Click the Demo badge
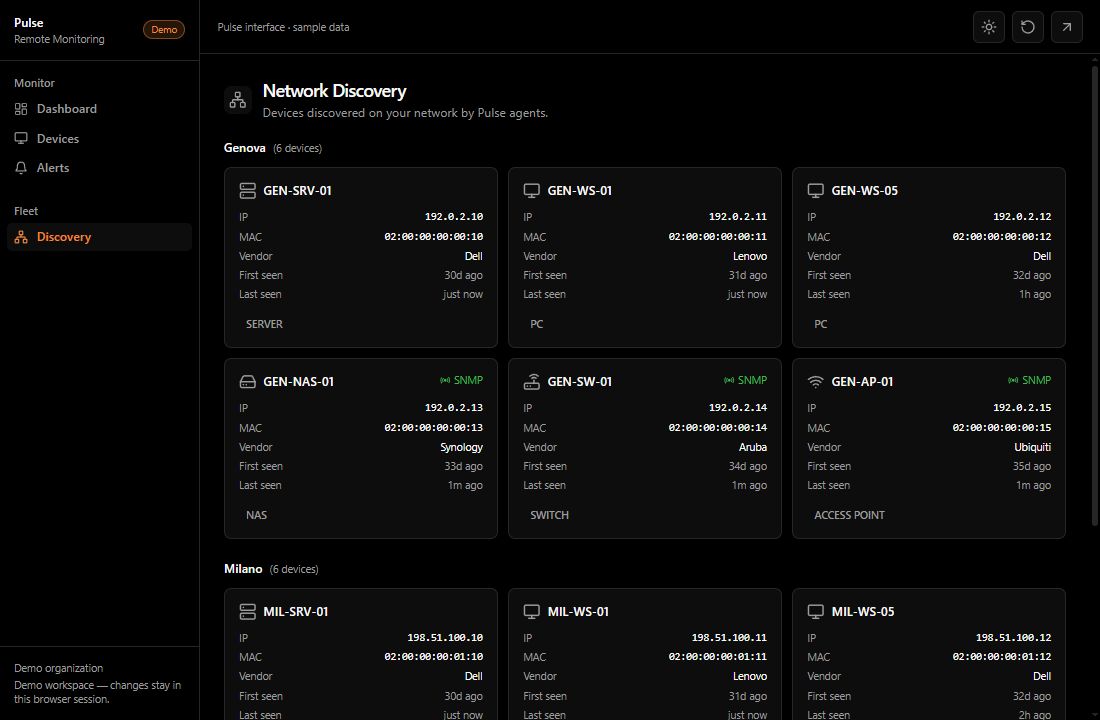Viewport: 1100px width, 720px height. pos(164,29)
